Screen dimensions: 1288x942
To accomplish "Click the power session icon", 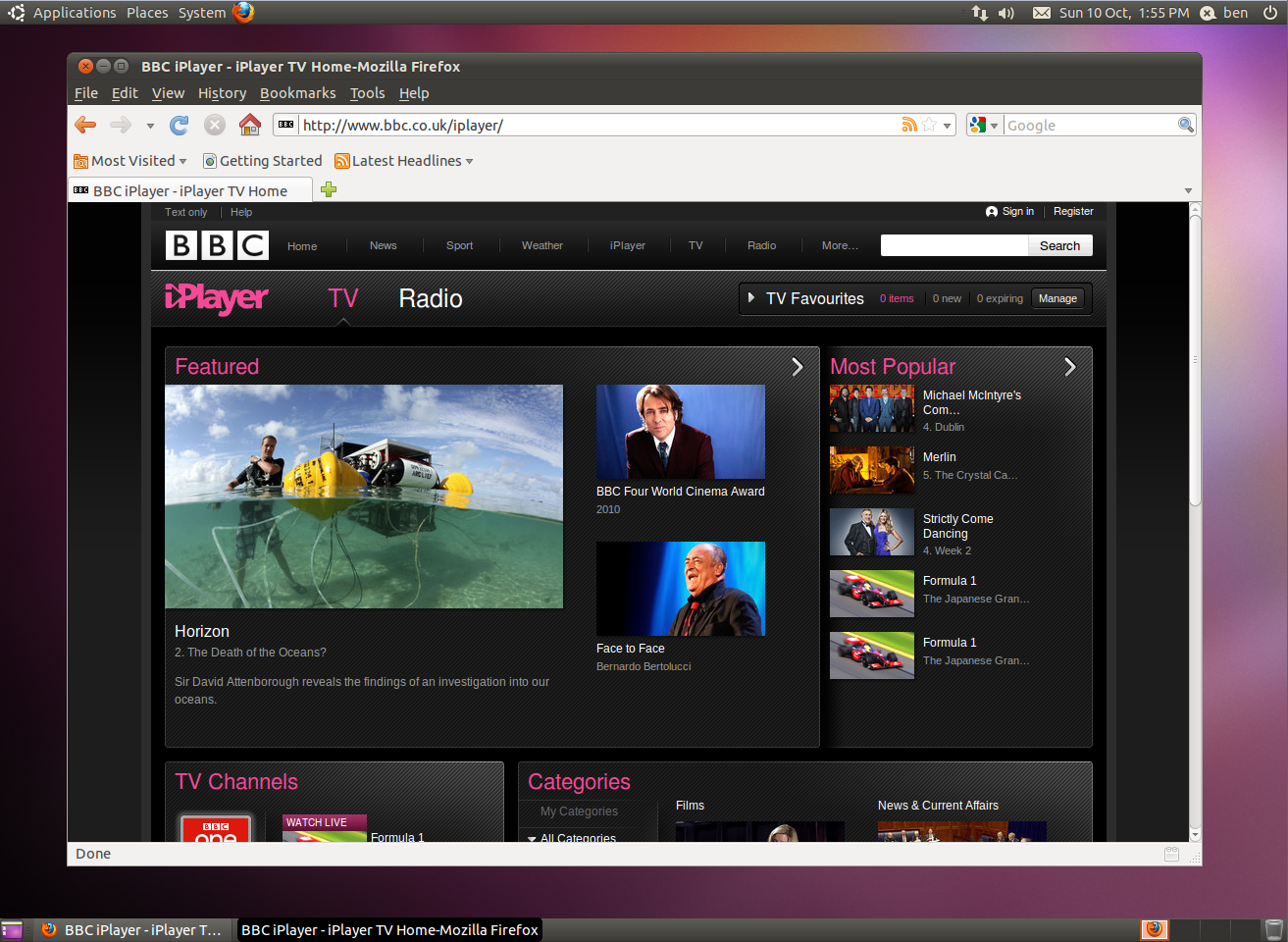I will click(1268, 13).
